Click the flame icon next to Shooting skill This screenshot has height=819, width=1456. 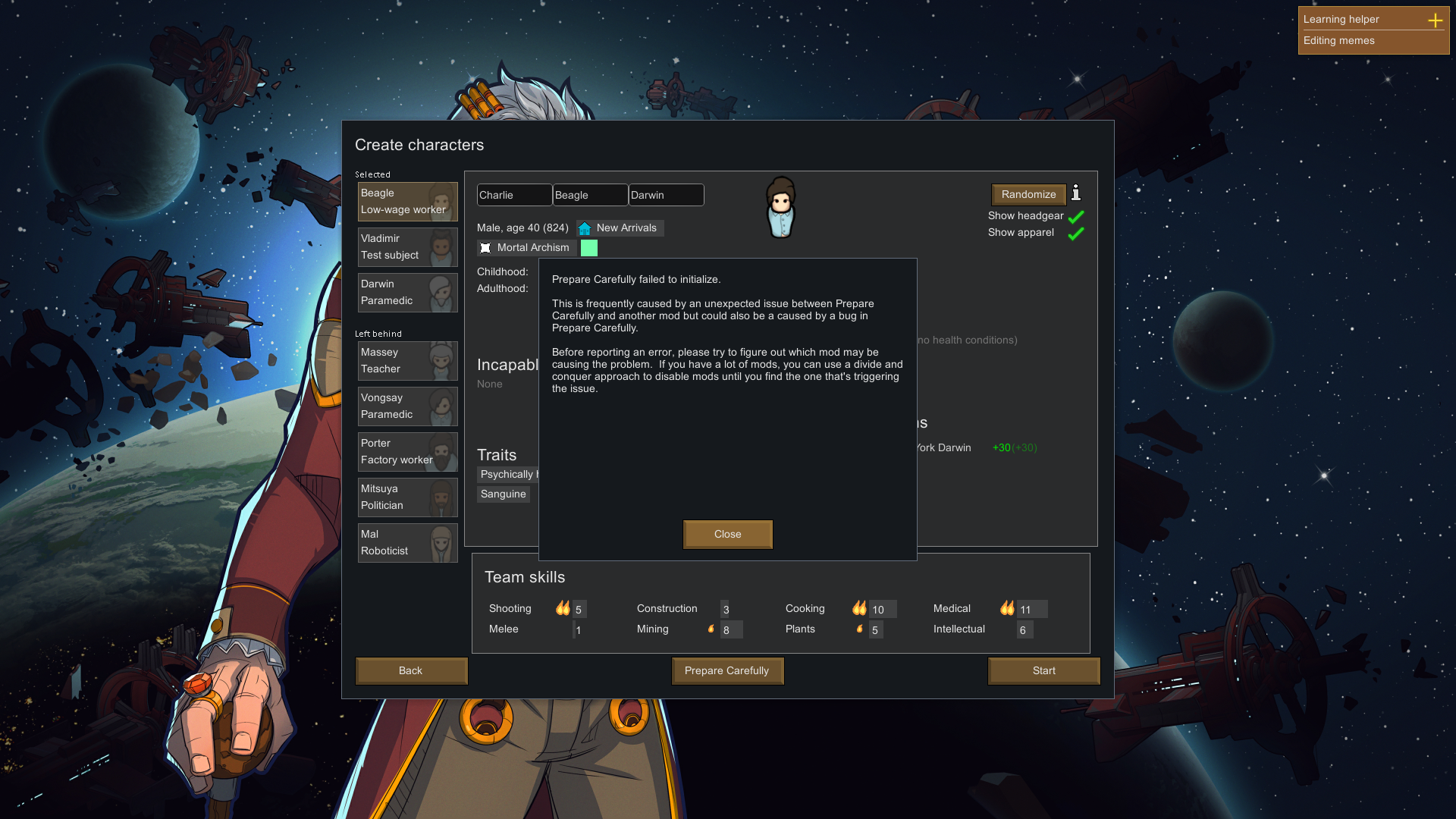coord(562,607)
